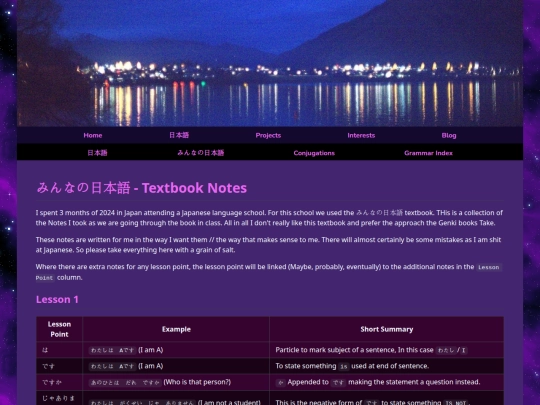
Task: Click the lake night header banner image
Action: tap(270, 63)
